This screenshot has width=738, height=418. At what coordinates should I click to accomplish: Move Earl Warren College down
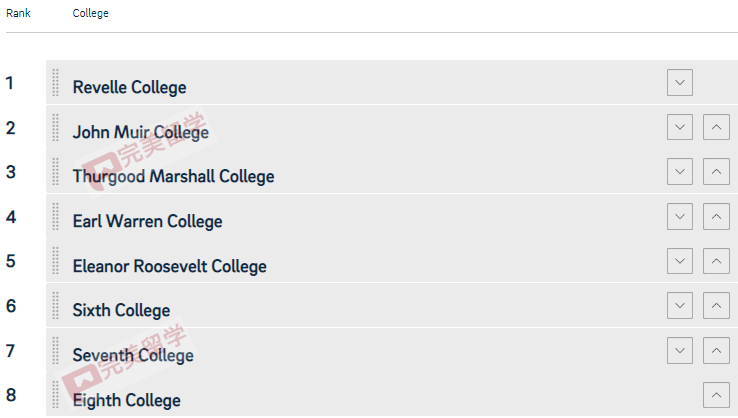point(680,217)
